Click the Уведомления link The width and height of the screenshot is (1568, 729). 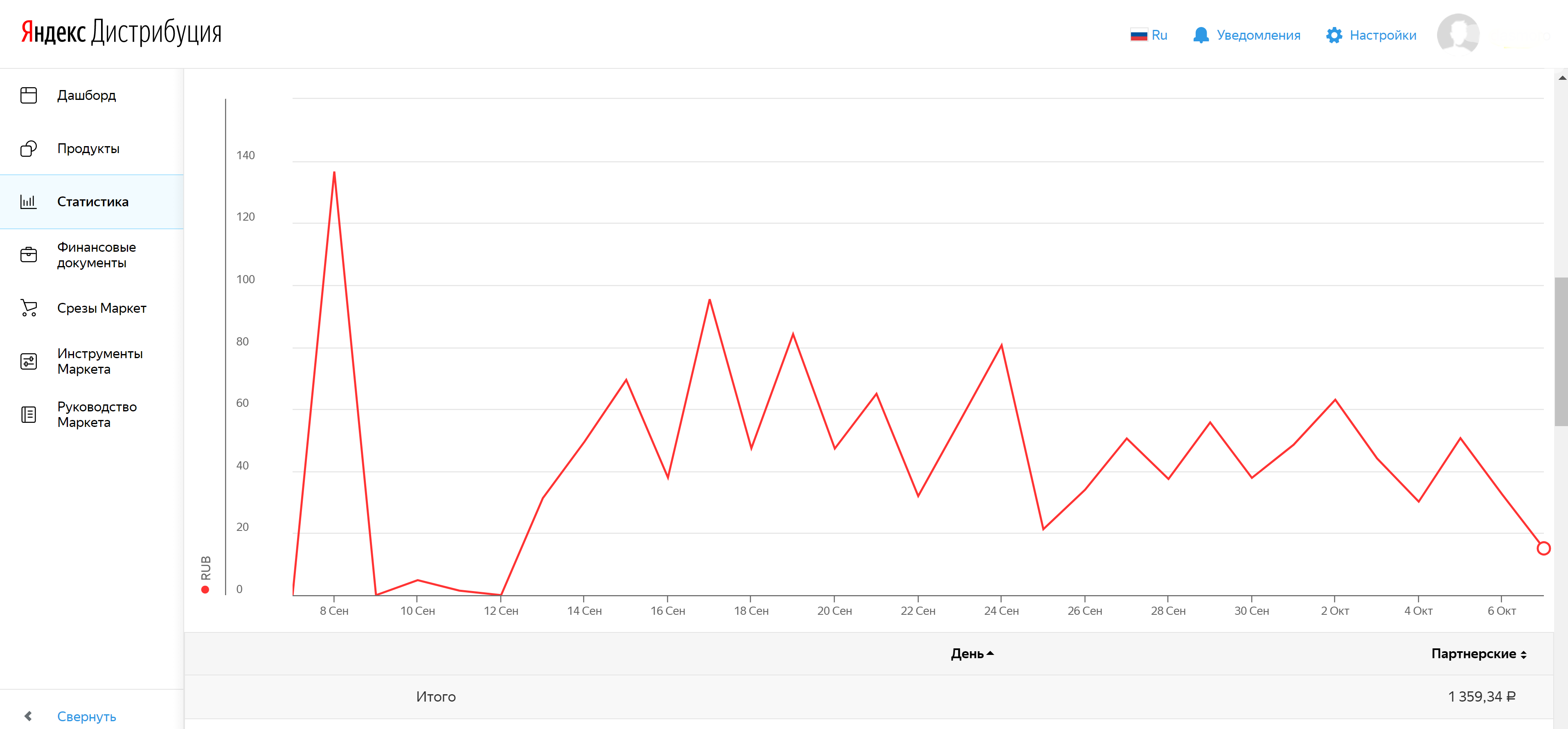1257,35
